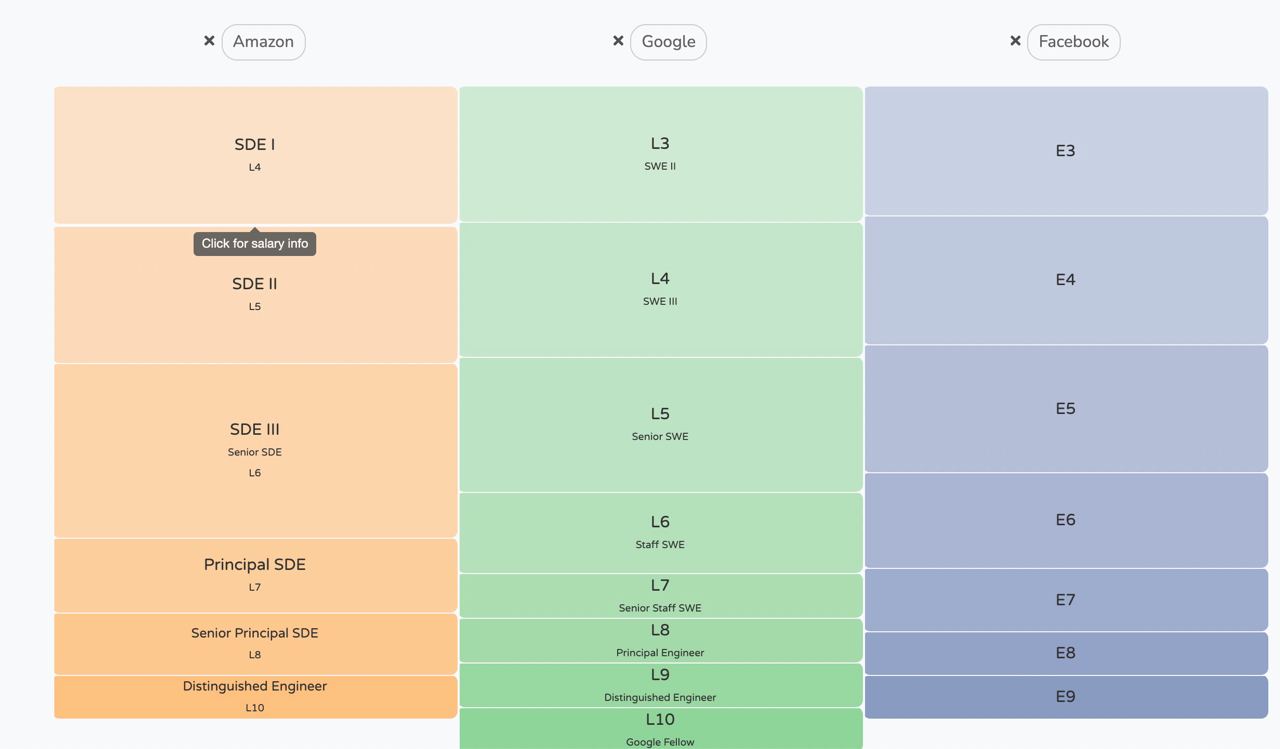The width and height of the screenshot is (1280, 749).
Task: Click the Facebook company chip
Action: pos(1074,42)
